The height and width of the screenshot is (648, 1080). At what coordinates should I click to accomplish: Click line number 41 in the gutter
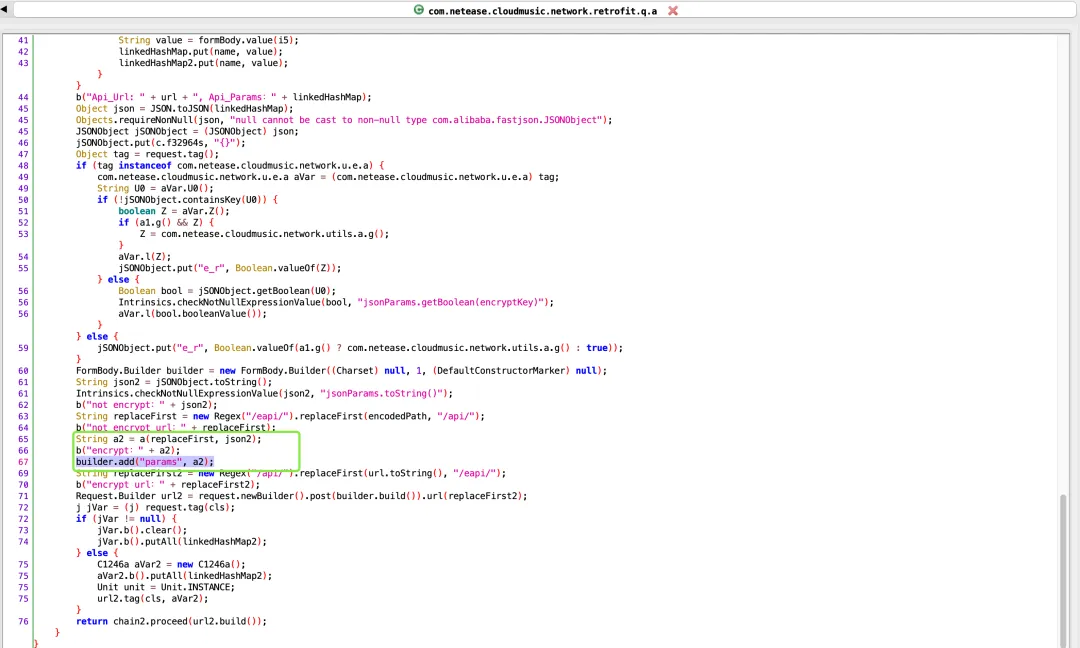[23, 40]
